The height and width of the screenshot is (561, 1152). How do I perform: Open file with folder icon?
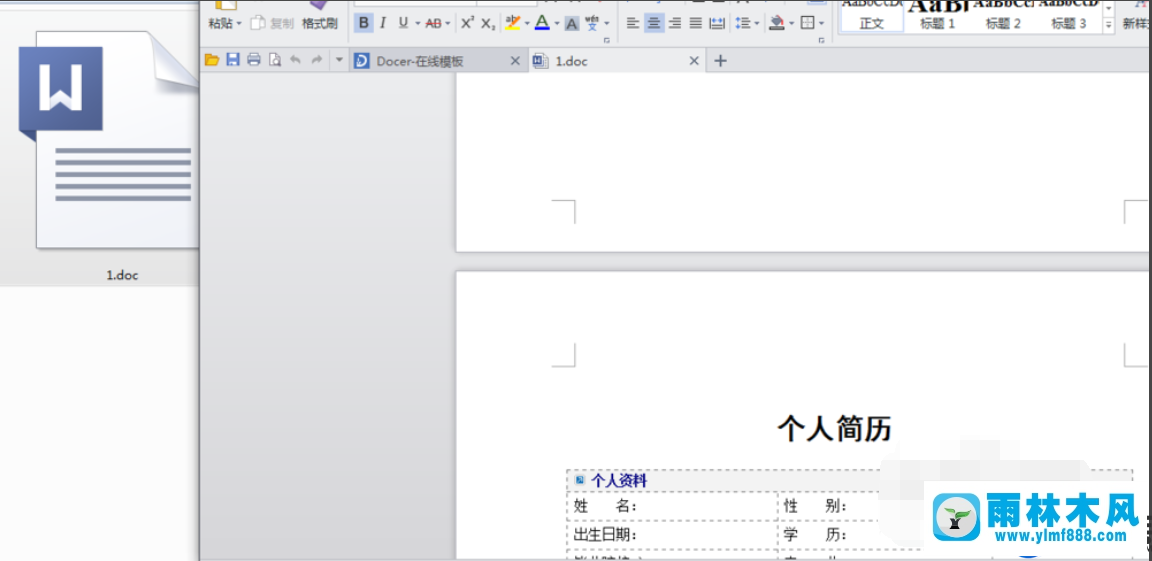tap(212, 60)
